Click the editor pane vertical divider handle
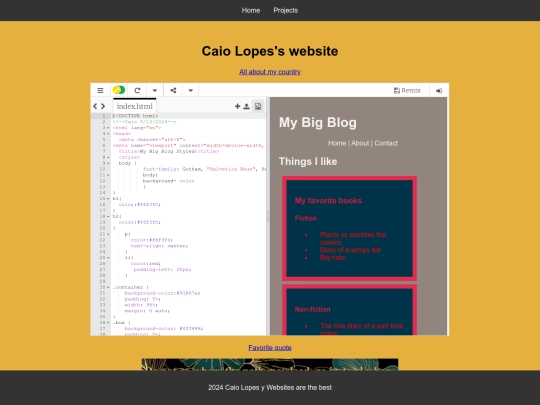The width and height of the screenshot is (540, 405). (x=268, y=216)
